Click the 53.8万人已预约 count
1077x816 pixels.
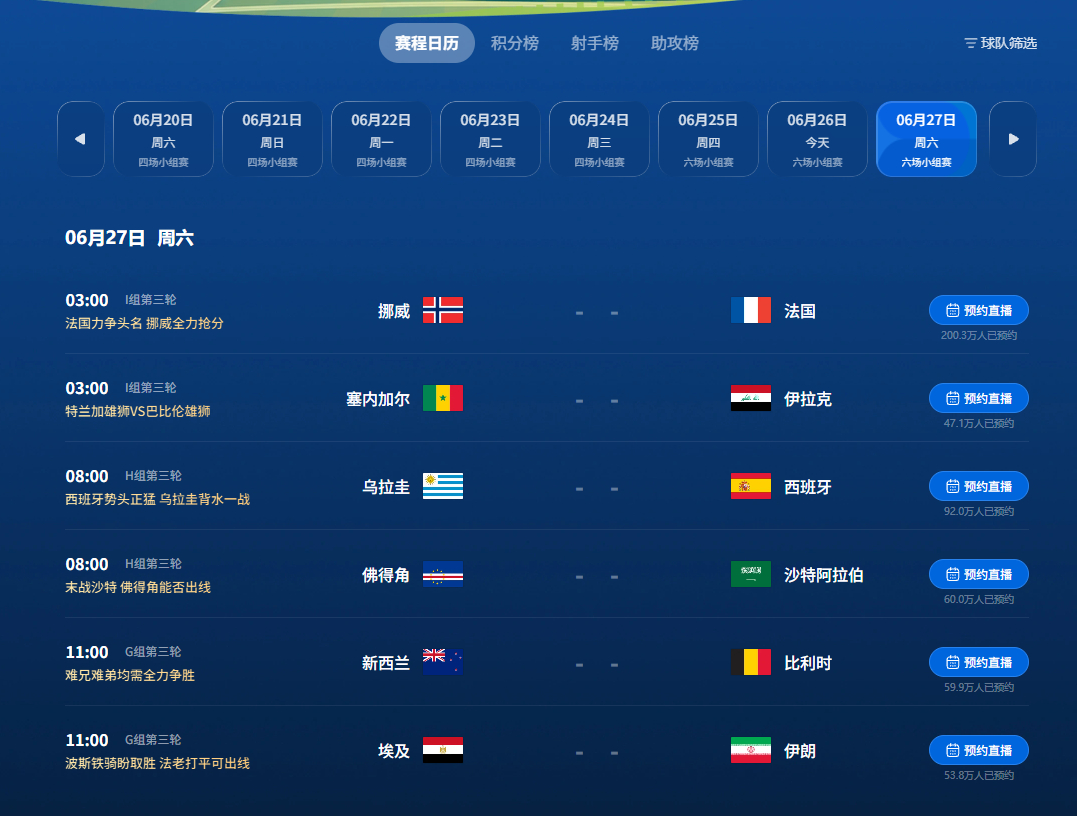point(979,775)
